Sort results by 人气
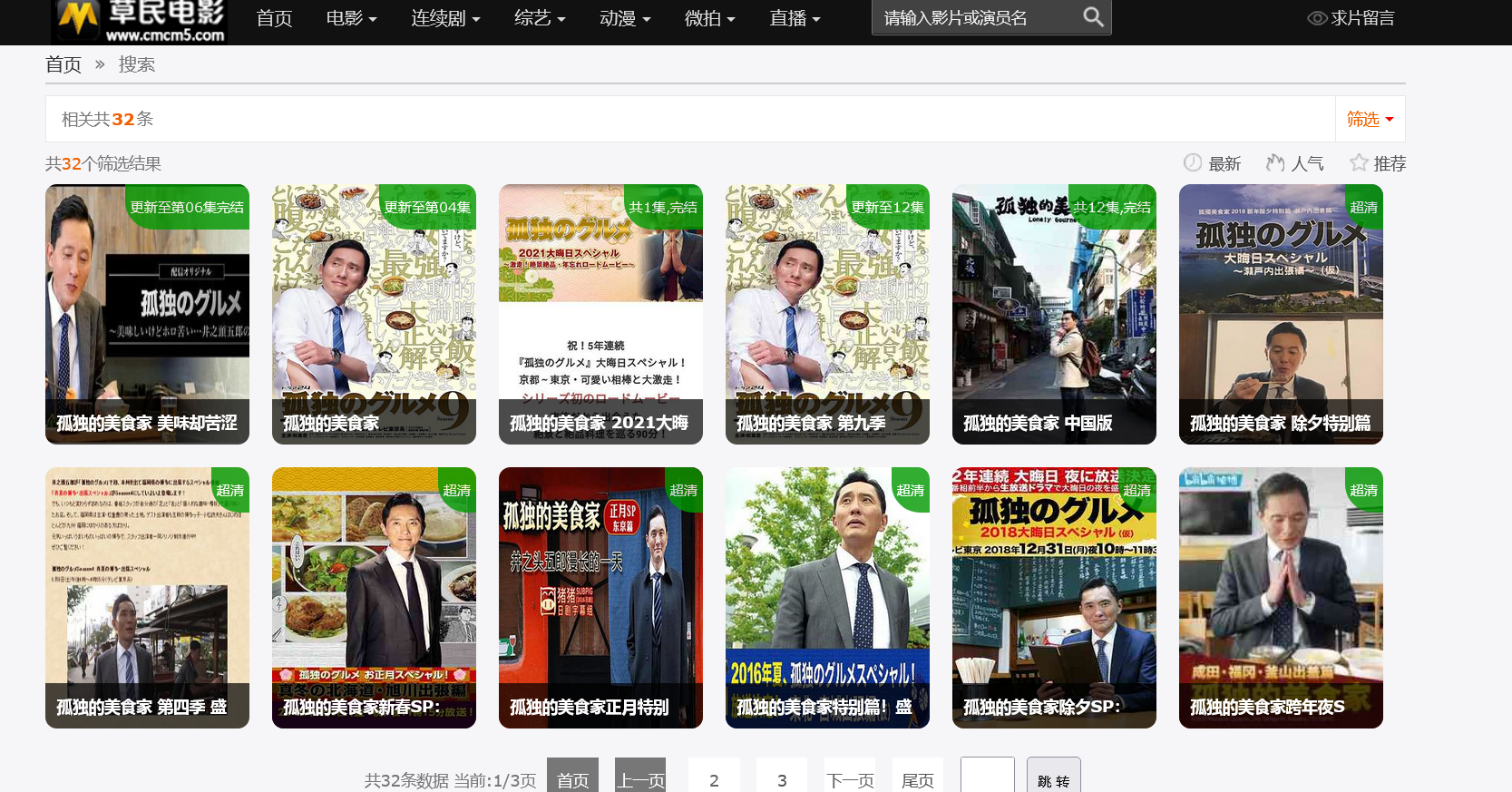1512x792 pixels. (x=1307, y=163)
